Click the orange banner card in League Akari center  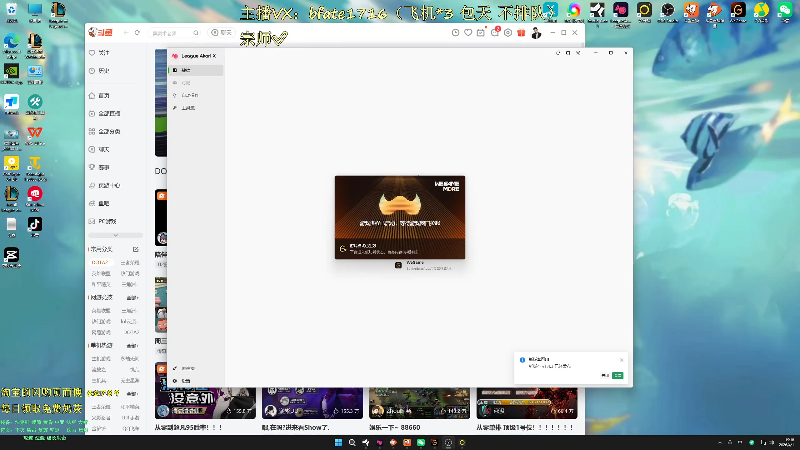point(400,217)
